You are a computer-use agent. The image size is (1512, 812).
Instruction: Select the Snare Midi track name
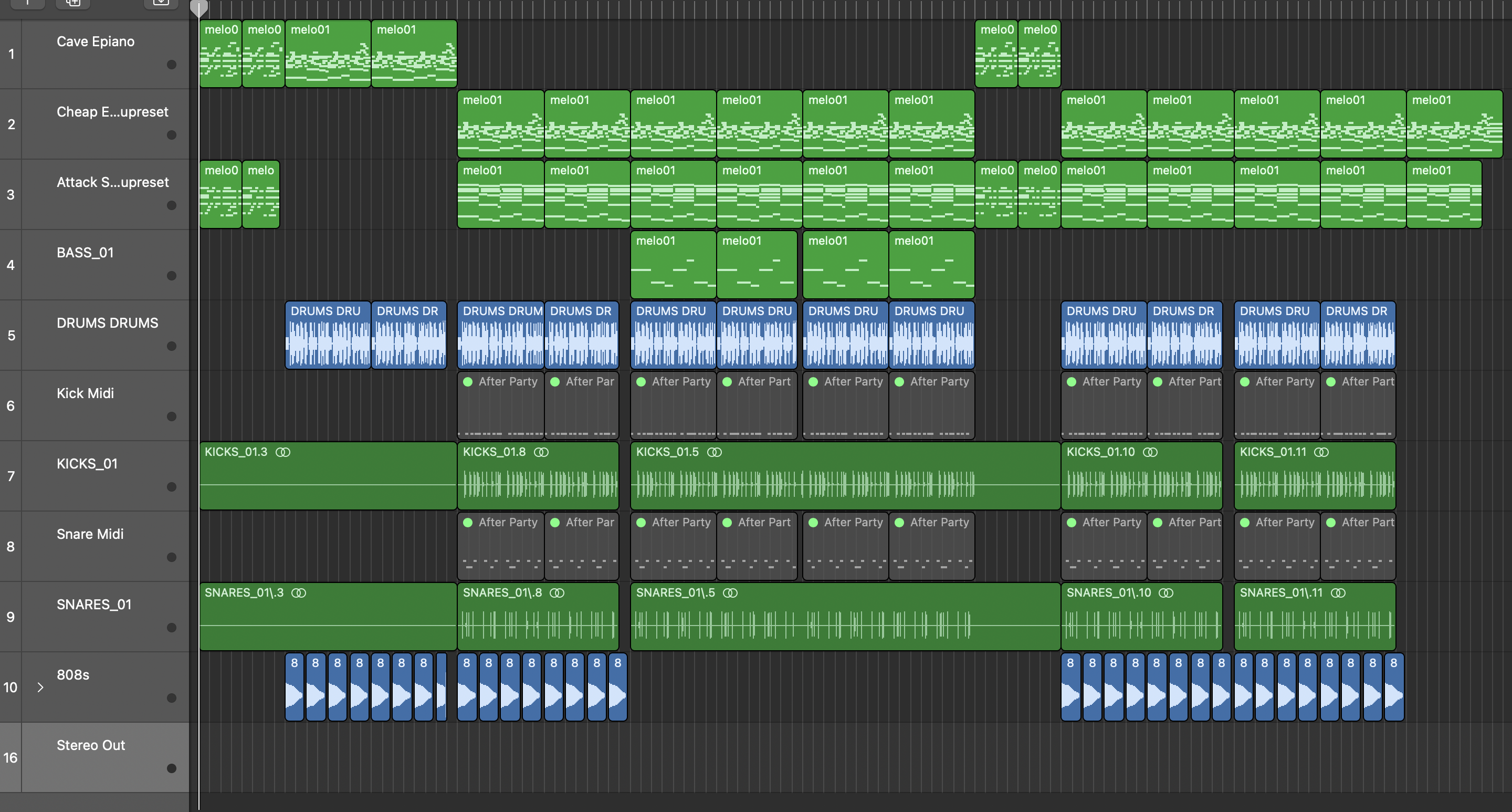[90, 534]
